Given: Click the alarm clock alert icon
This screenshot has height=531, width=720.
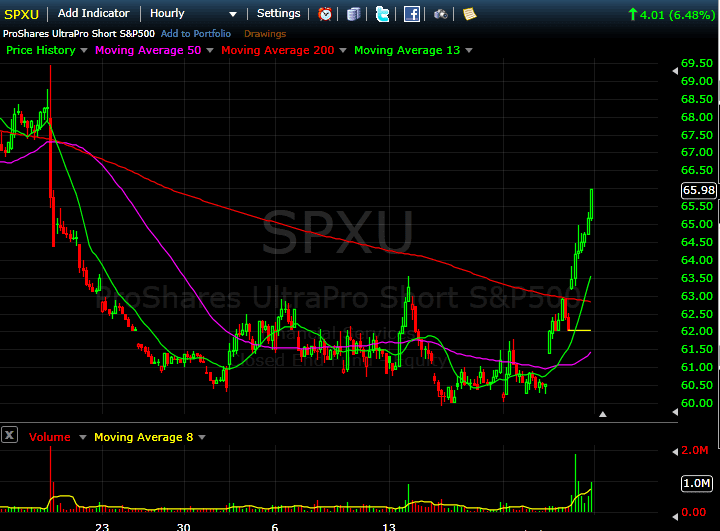Looking at the screenshot, I should (325, 14).
